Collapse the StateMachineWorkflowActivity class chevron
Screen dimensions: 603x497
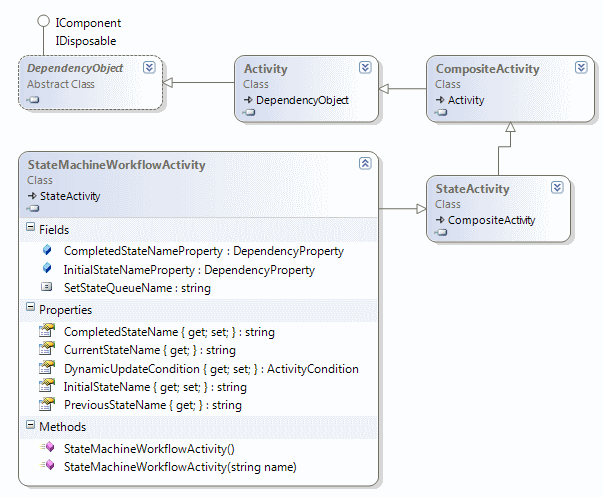pyautogui.click(x=365, y=164)
